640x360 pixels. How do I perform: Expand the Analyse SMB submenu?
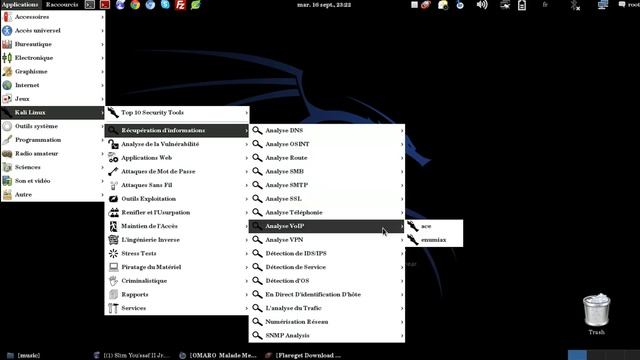[327, 171]
